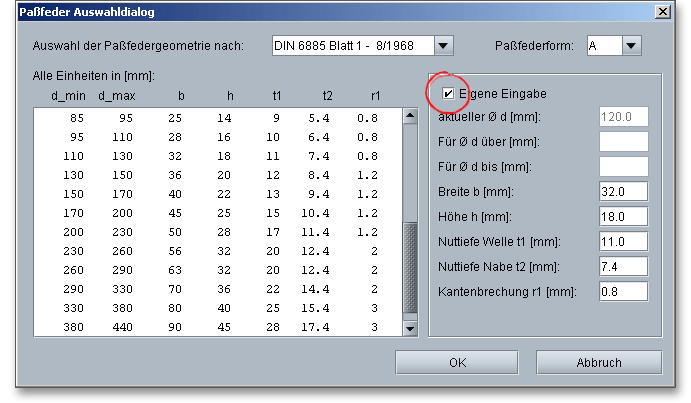Click the Kantenbrechung r1 input field
The image size is (691, 403).
coord(623,291)
